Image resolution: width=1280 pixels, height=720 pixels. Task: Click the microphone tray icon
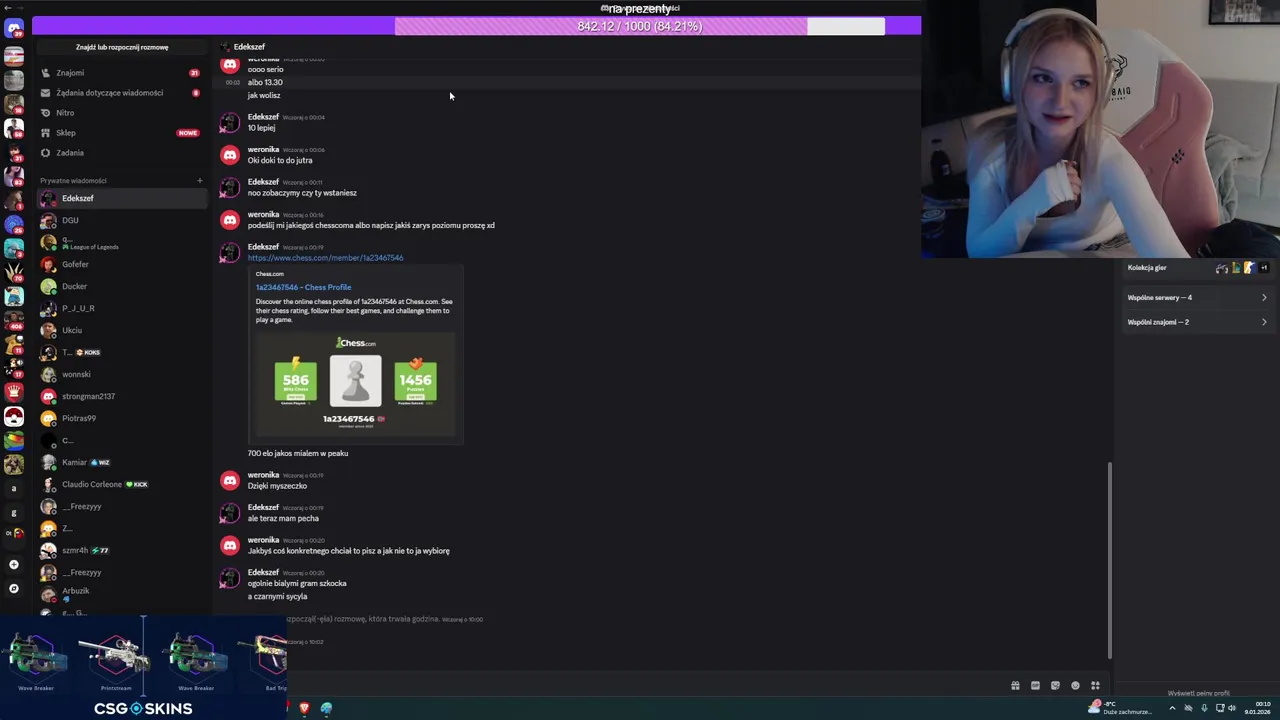[x=1204, y=708]
